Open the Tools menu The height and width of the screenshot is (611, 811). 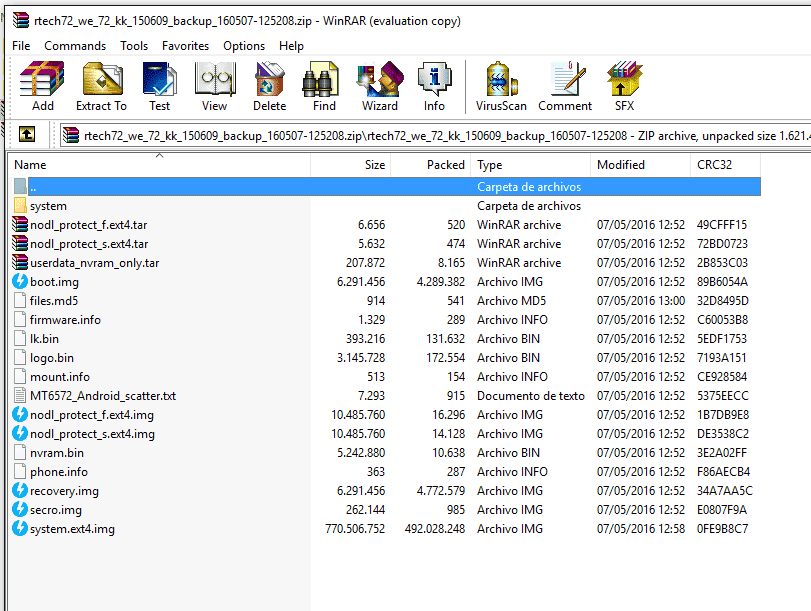coord(134,46)
